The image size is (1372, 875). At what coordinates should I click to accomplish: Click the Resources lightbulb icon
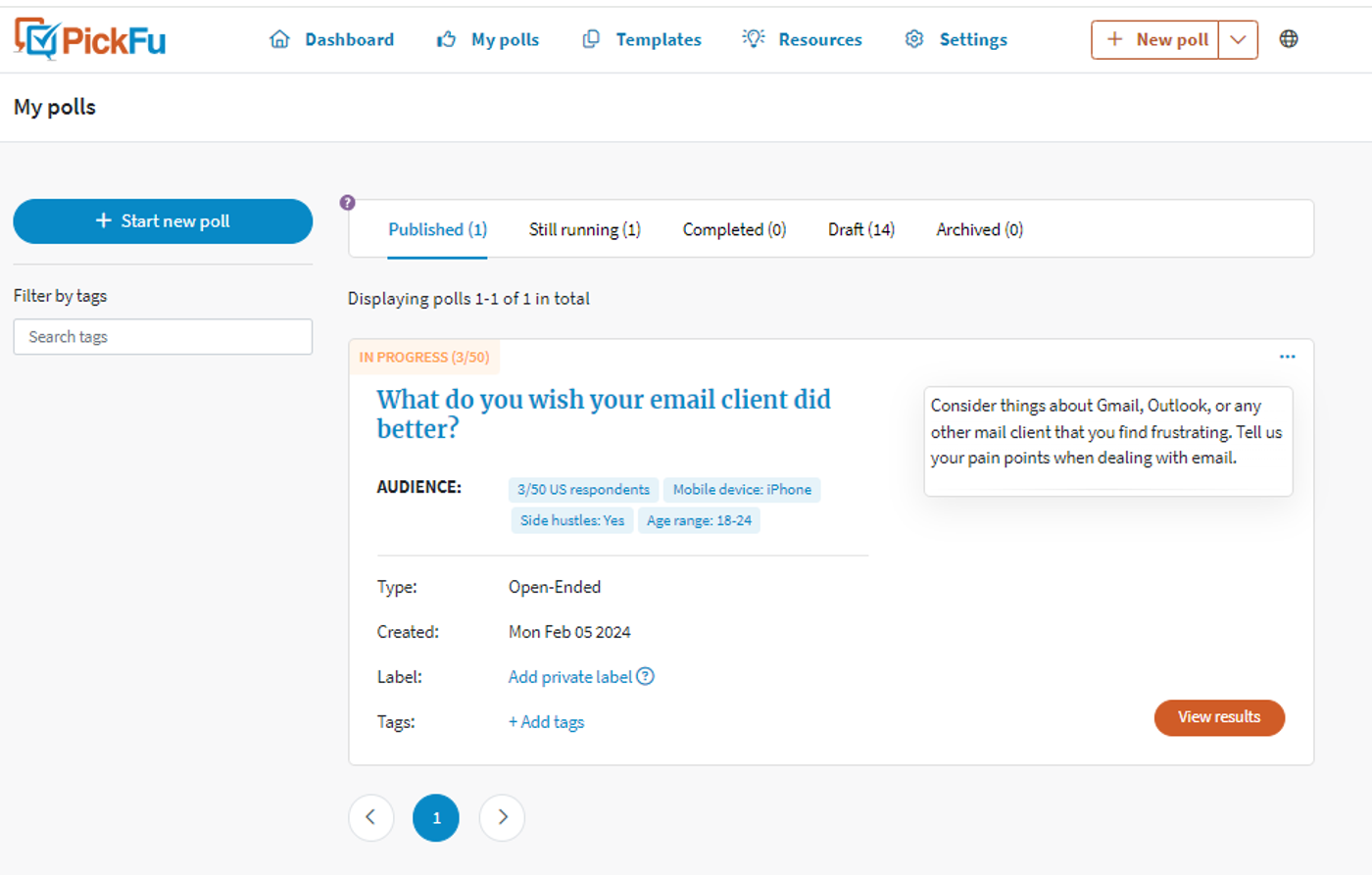(x=753, y=38)
